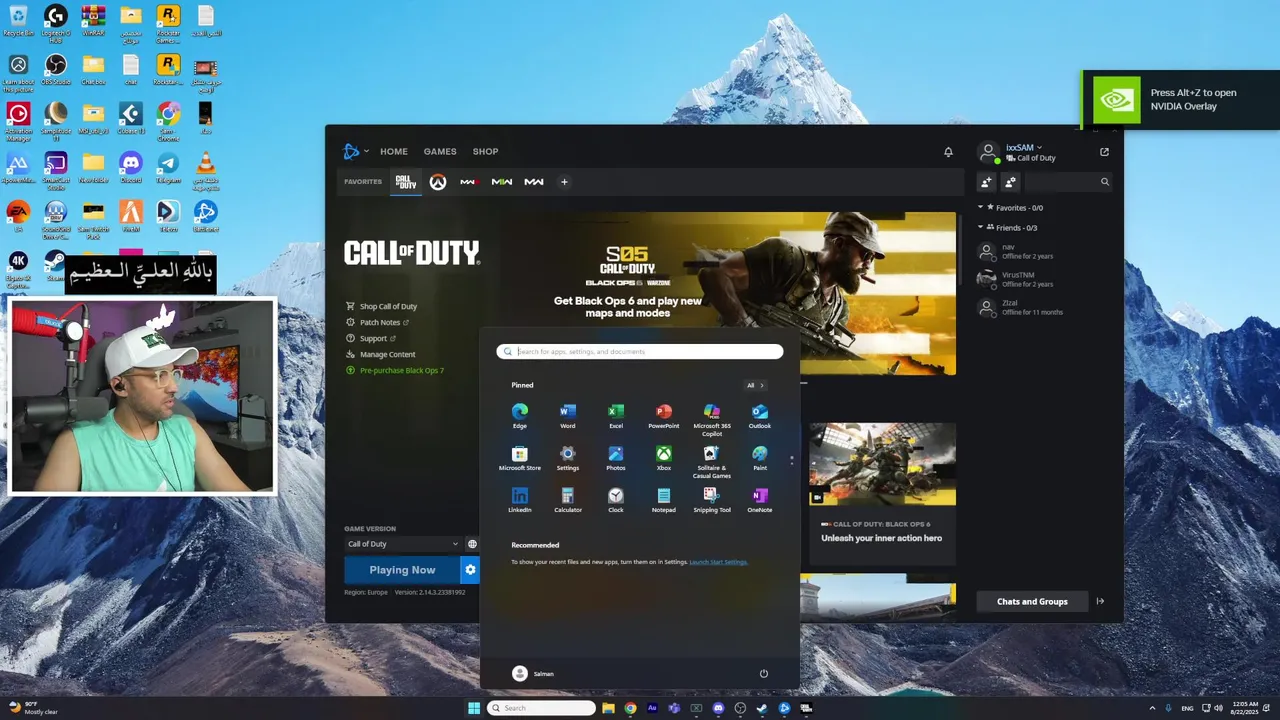This screenshot has width=1280, height=720.
Task: Select VLC cone icon on desktop
Action: (205, 170)
